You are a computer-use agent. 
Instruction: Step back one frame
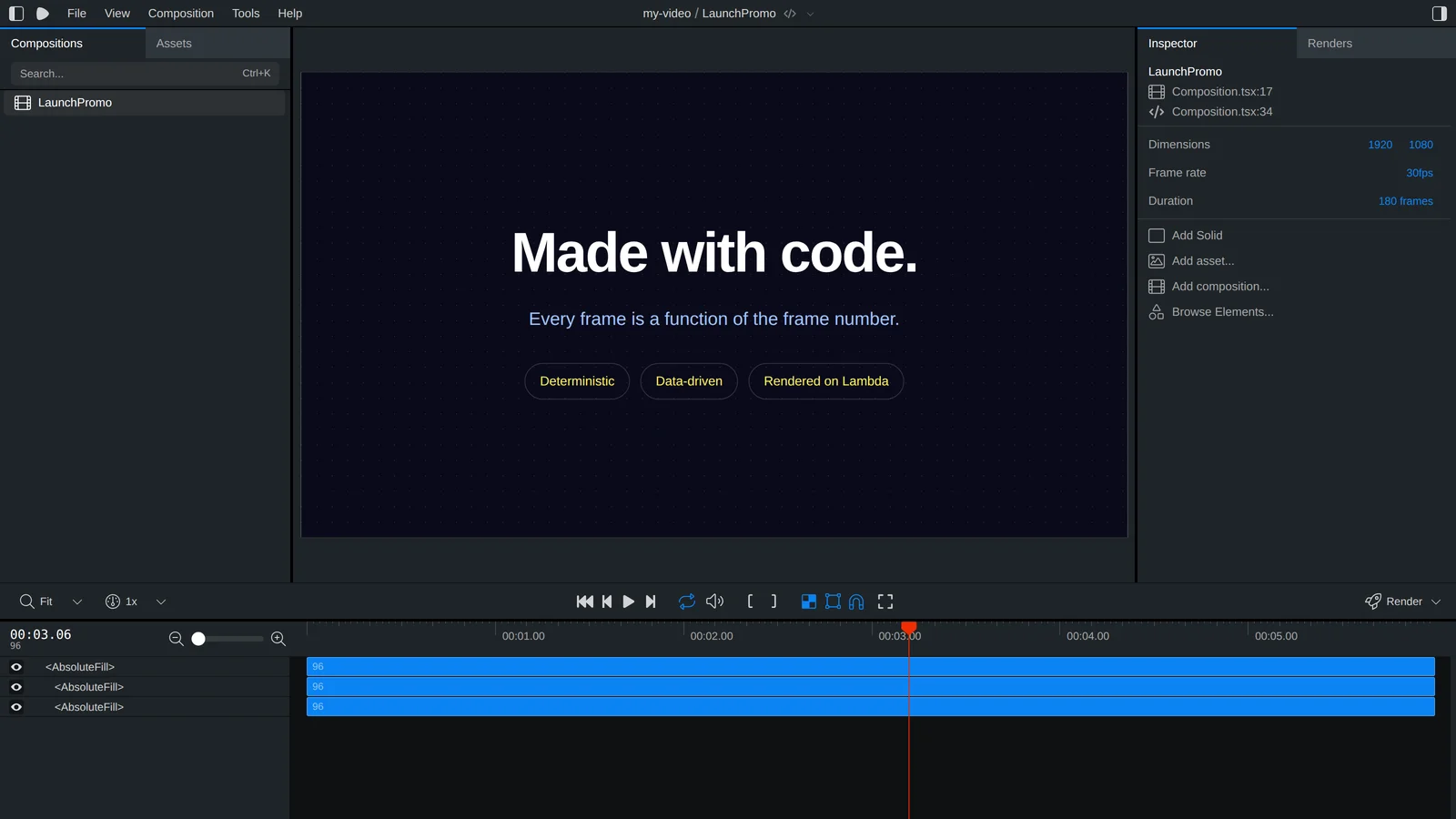pos(607,602)
